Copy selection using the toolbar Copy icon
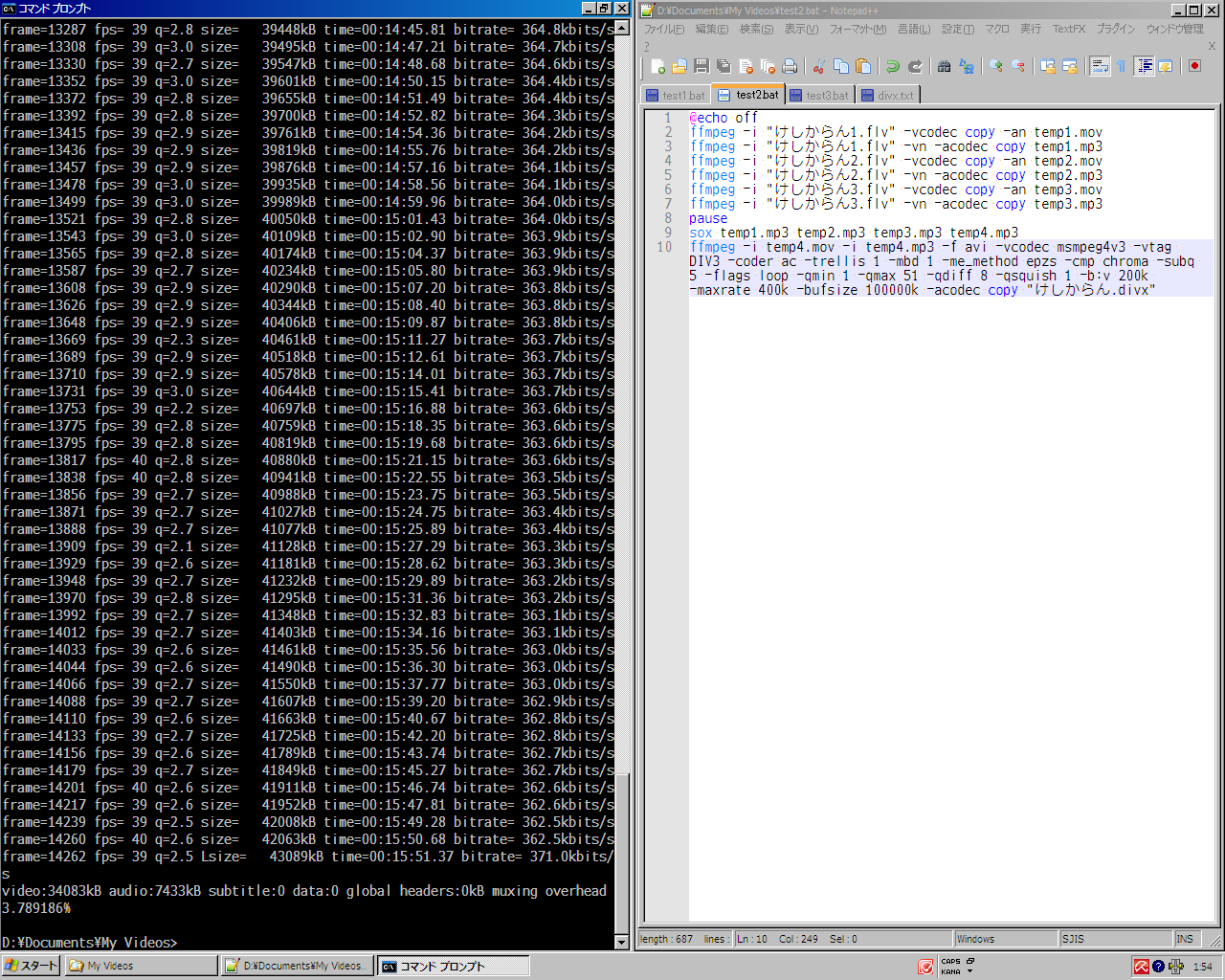The height and width of the screenshot is (980, 1225). [841, 66]
